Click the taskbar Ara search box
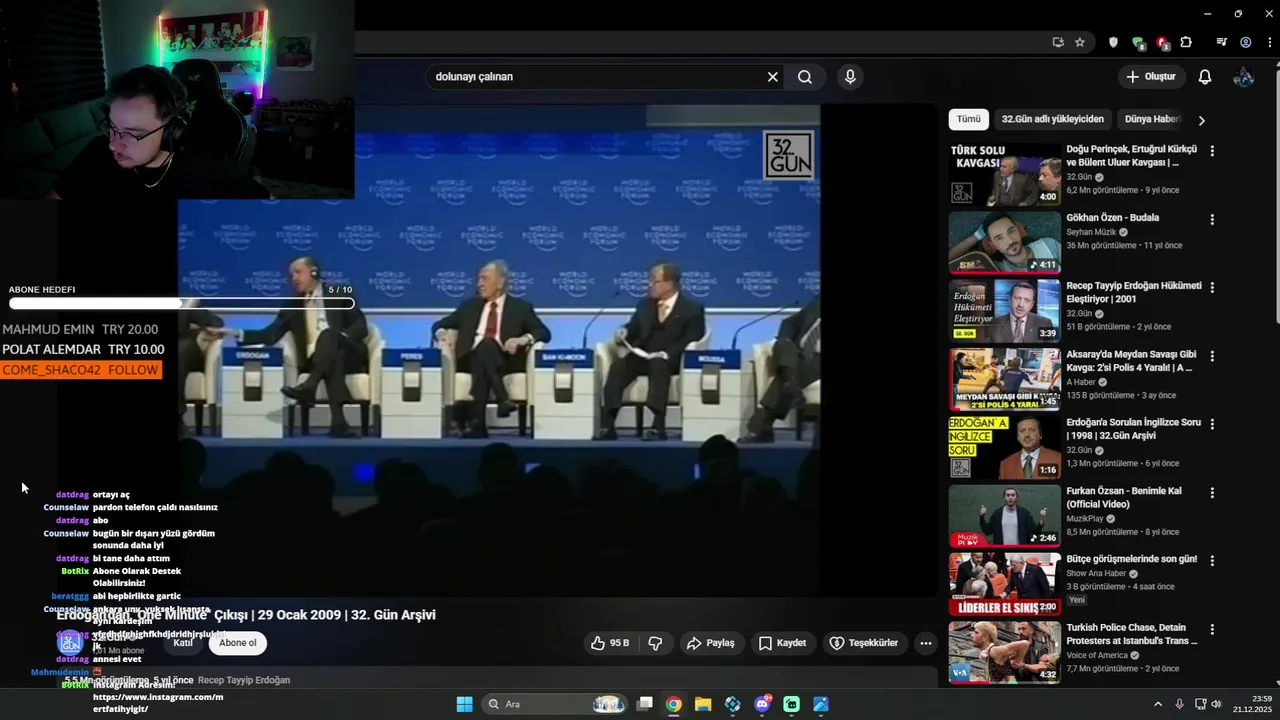Image resolution: width=1280 pixels, height=720 pixels. point(555,704)
